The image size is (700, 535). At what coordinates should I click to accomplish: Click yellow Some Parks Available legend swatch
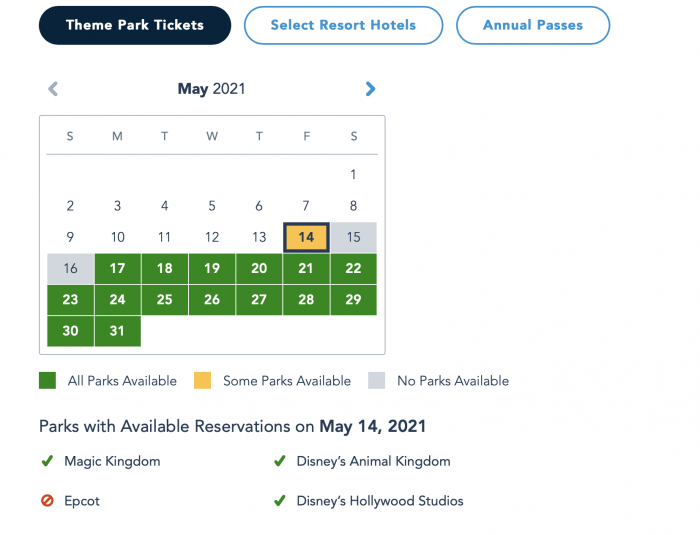pyautogui.click(x=202, y=380)
